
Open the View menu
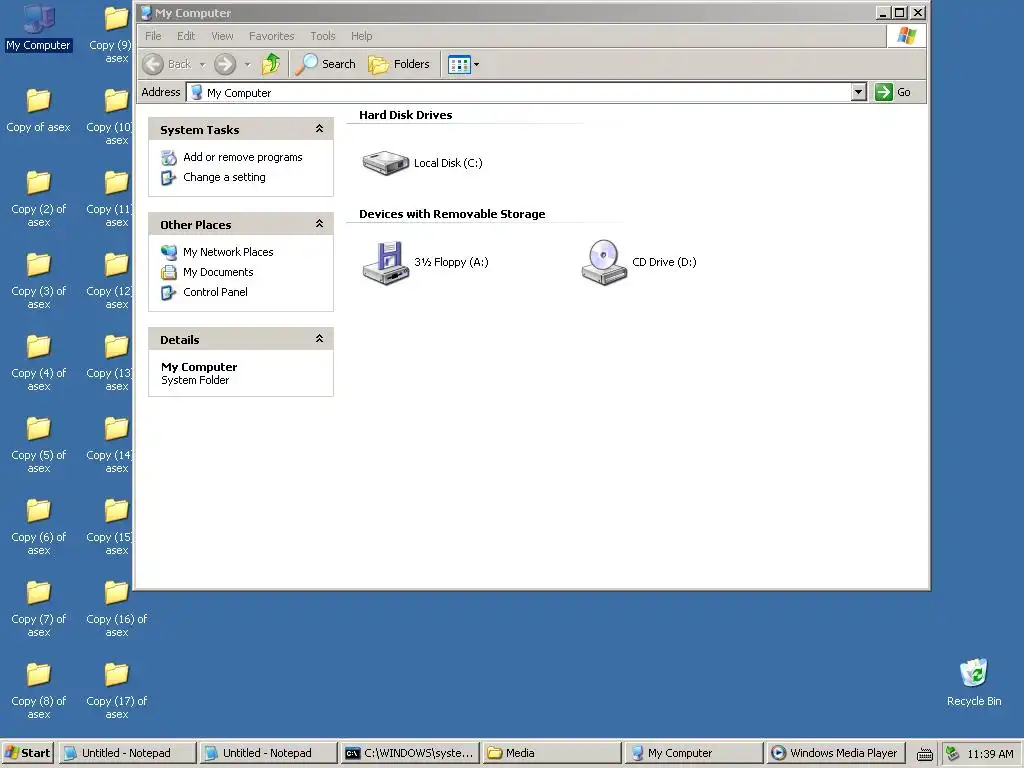click(222, 36)
